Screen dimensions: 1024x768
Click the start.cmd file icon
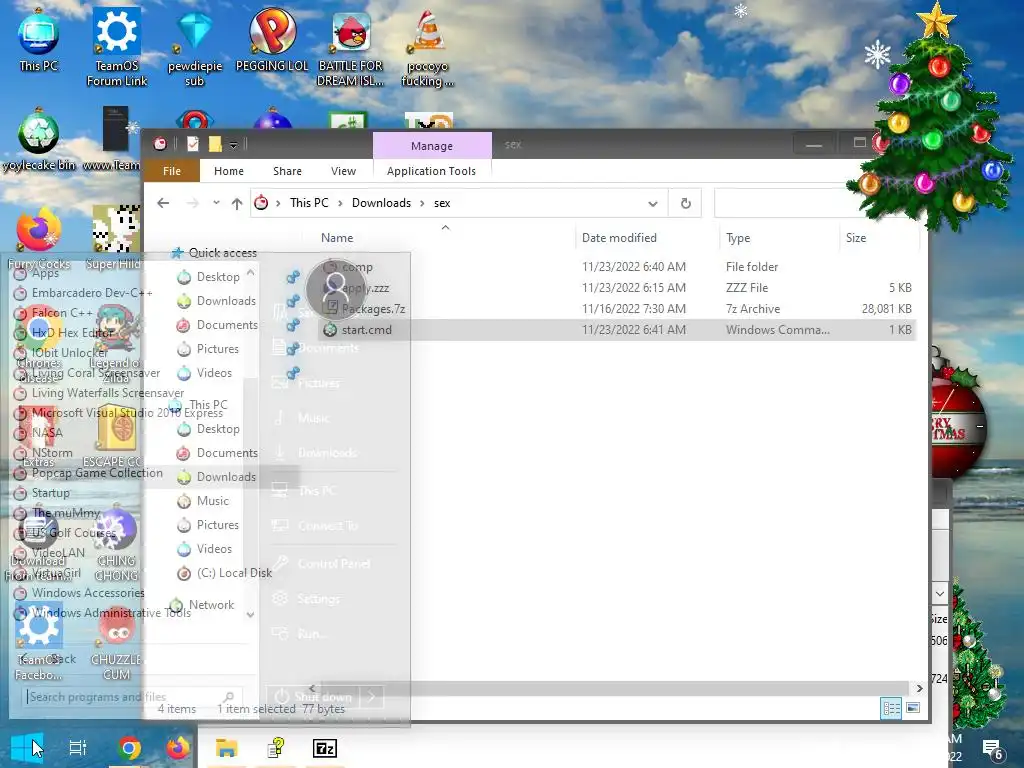[330, 330]
